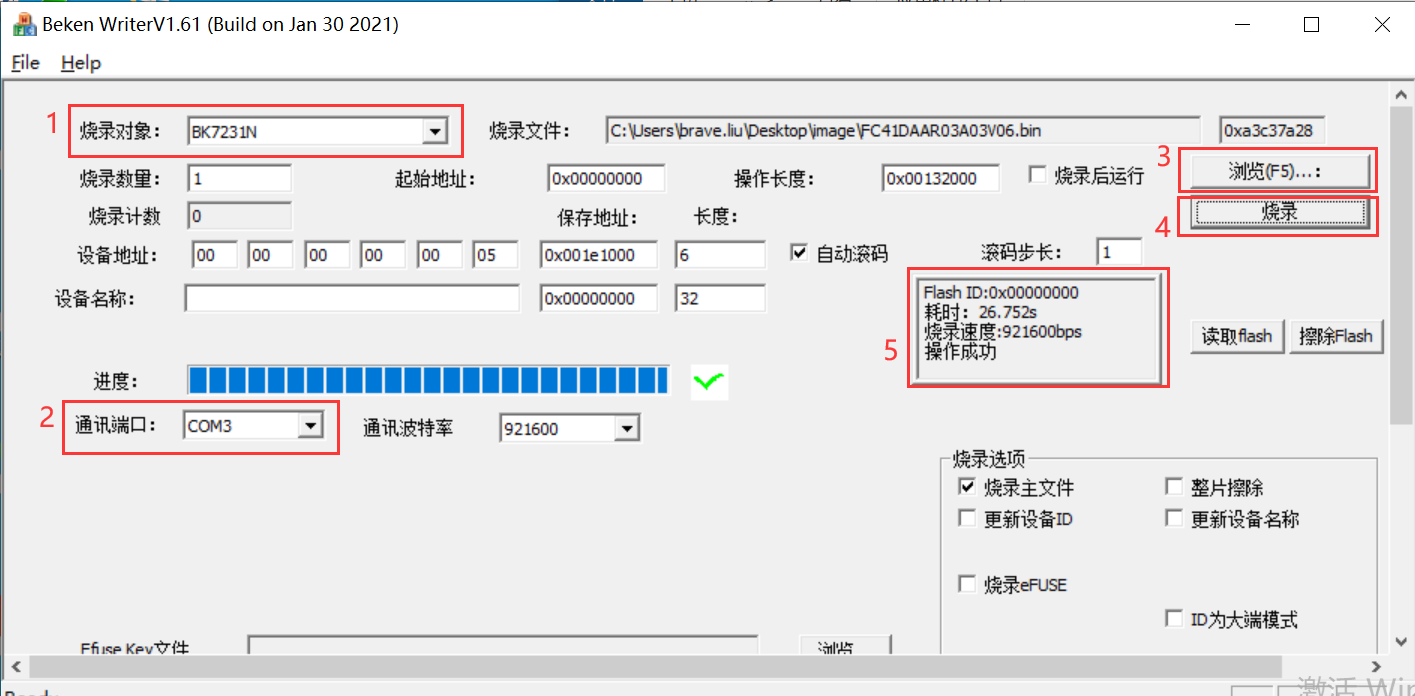Disable the 自动滚码 auto-increment checkbox
Image resolution: width=1415 pixels, height=696 pixels.
pyautogui.click(x=798, y=251)
